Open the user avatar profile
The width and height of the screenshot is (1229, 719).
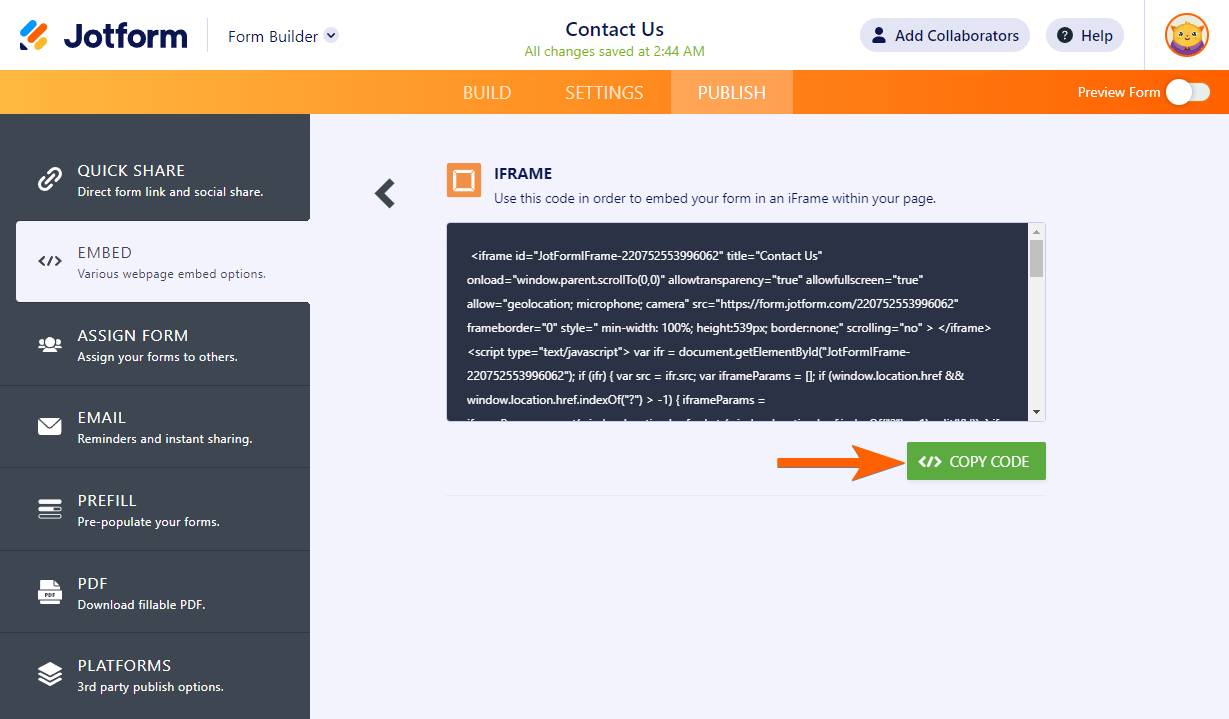pyautogui.click(x=1187, y=35)
